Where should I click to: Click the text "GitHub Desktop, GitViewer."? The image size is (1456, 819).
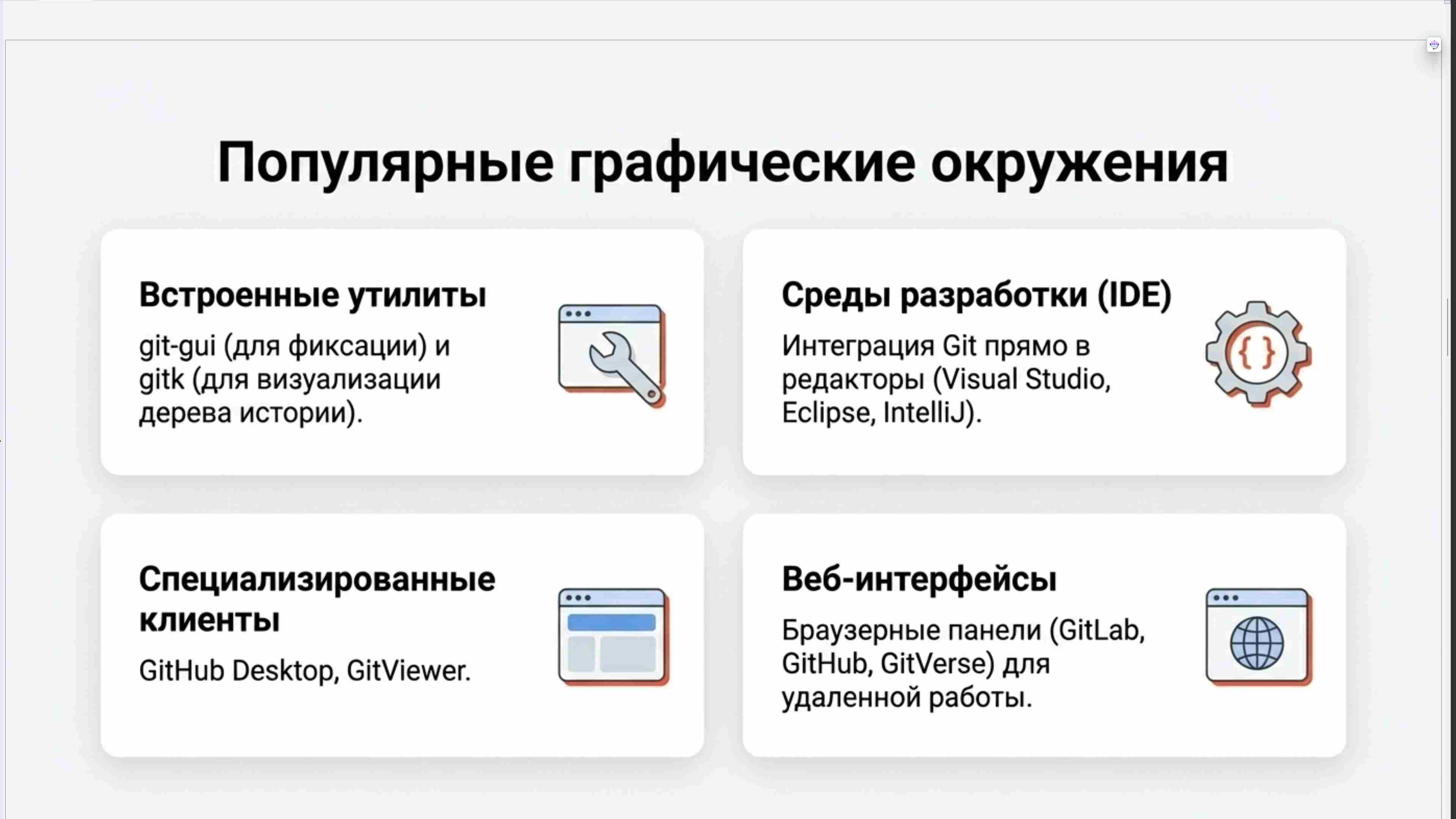304,670
